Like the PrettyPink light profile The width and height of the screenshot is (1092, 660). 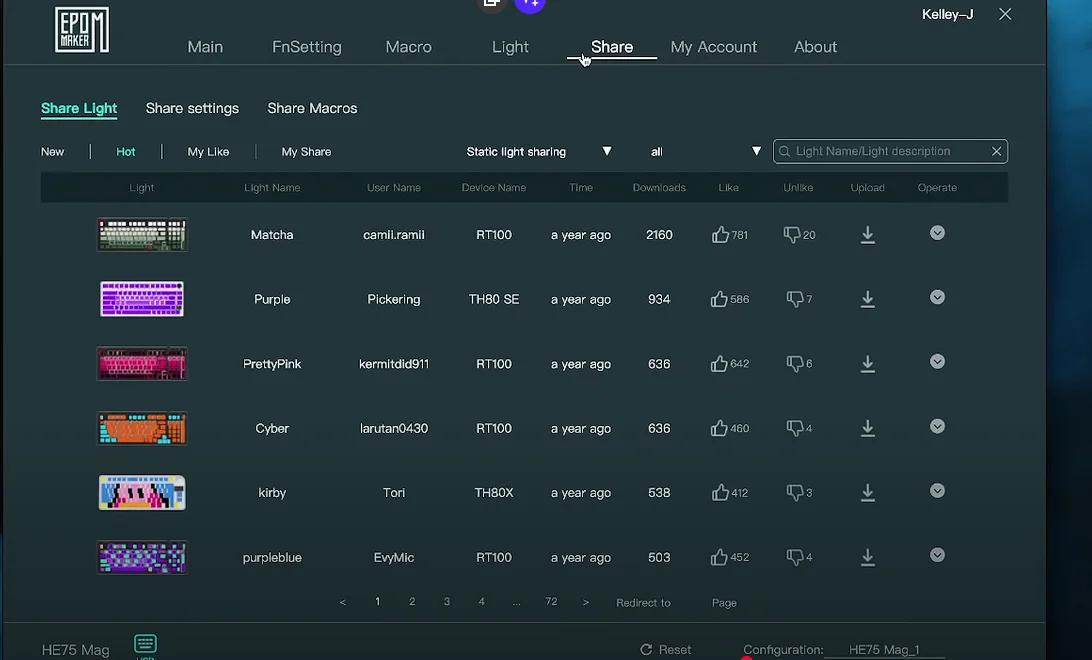(x=719, y=363)
